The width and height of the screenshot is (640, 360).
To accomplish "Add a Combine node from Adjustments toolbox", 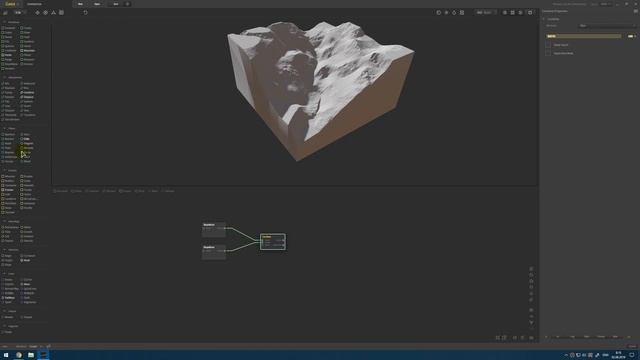I will coord(27,93).
